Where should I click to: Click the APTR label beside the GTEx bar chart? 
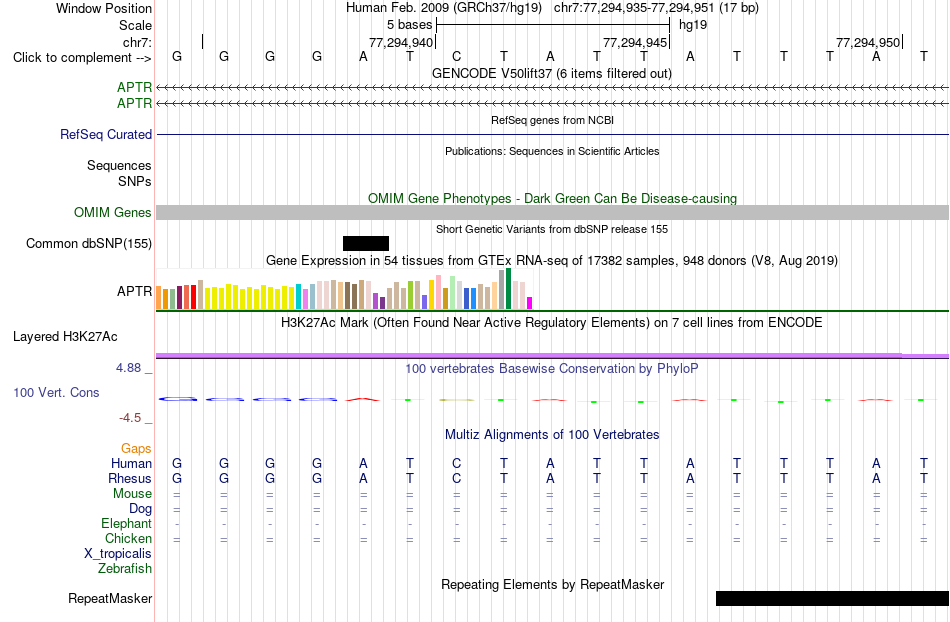[134, 291]
